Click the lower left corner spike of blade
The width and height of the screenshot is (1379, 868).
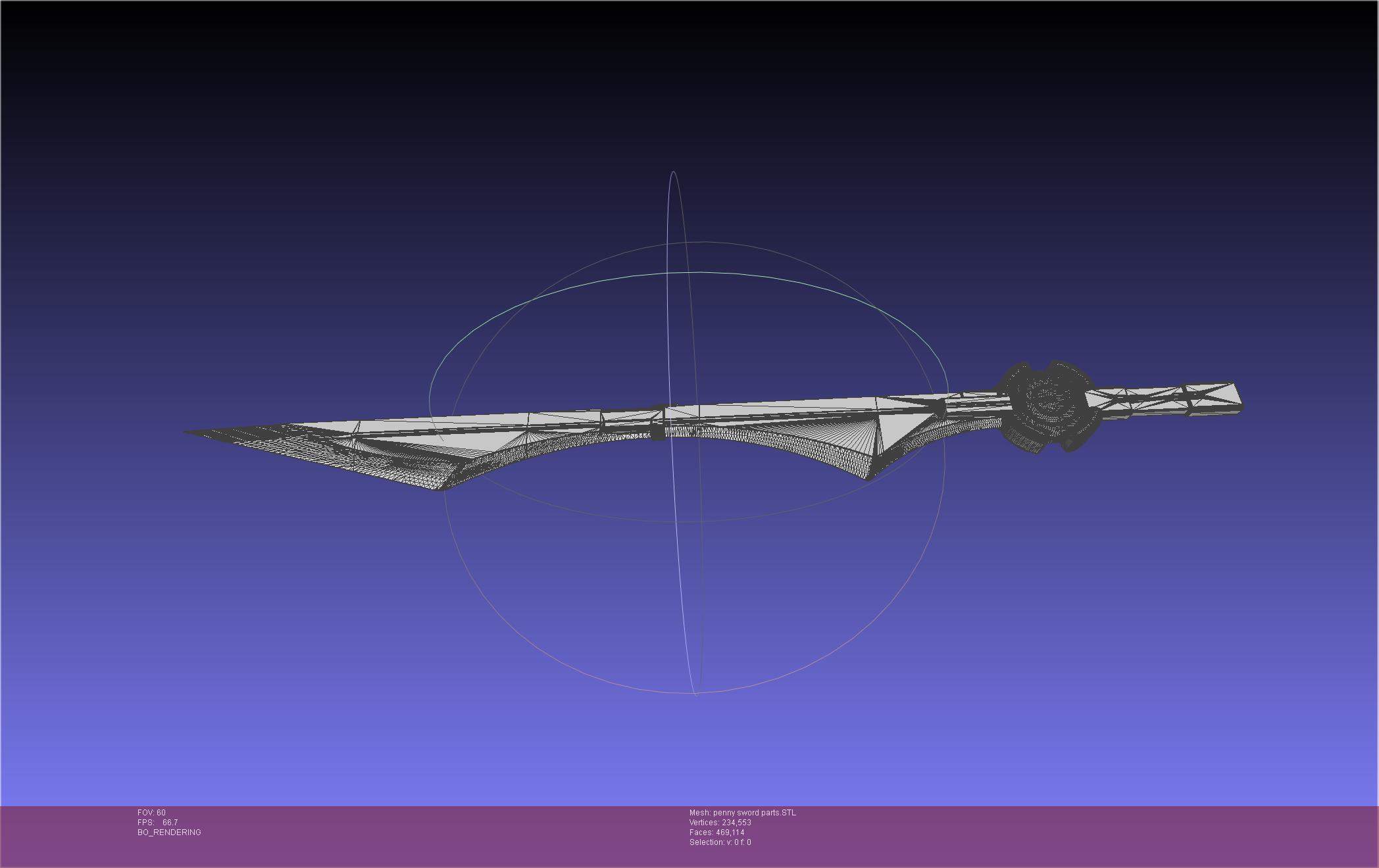pos(443,487)
